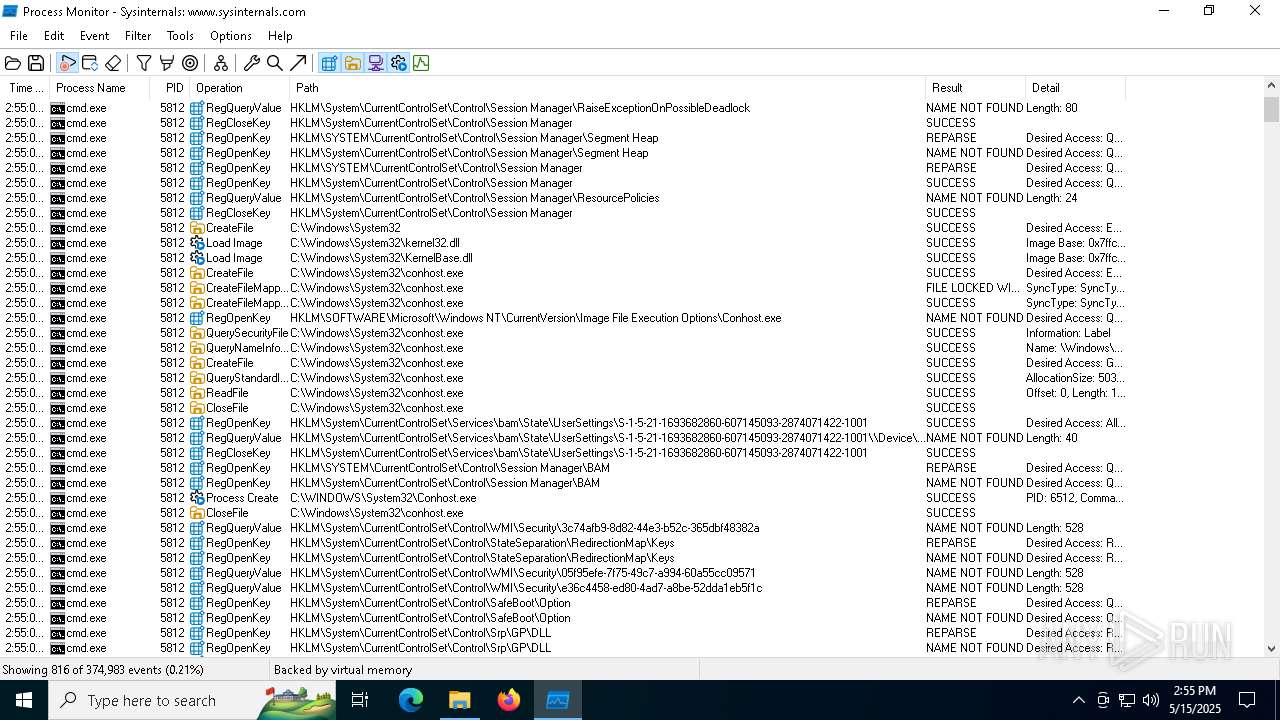Click the 'PID: 6512, Comma...' detail cell

click(x=1075, y=498)
